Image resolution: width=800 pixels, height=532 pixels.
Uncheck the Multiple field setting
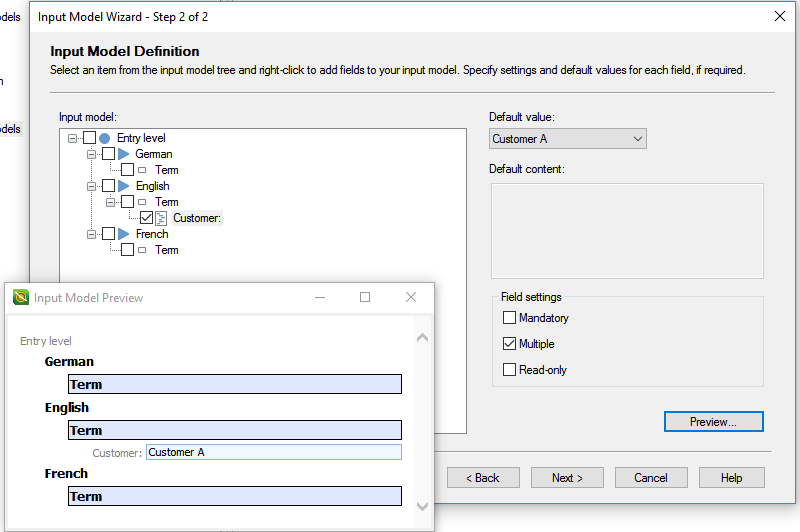[x=510, y=344]
